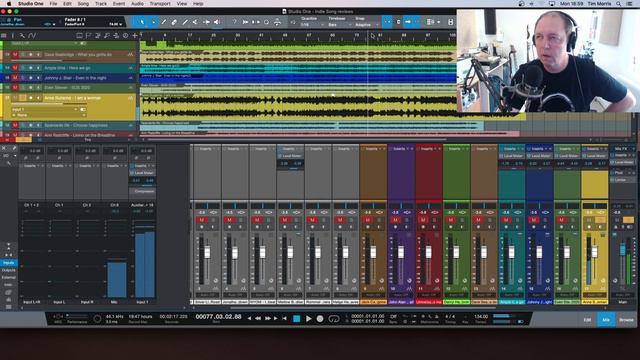Screen dimensions: 640x360
Task: Switch to the Mix view button
Action: tap(606, 320)
